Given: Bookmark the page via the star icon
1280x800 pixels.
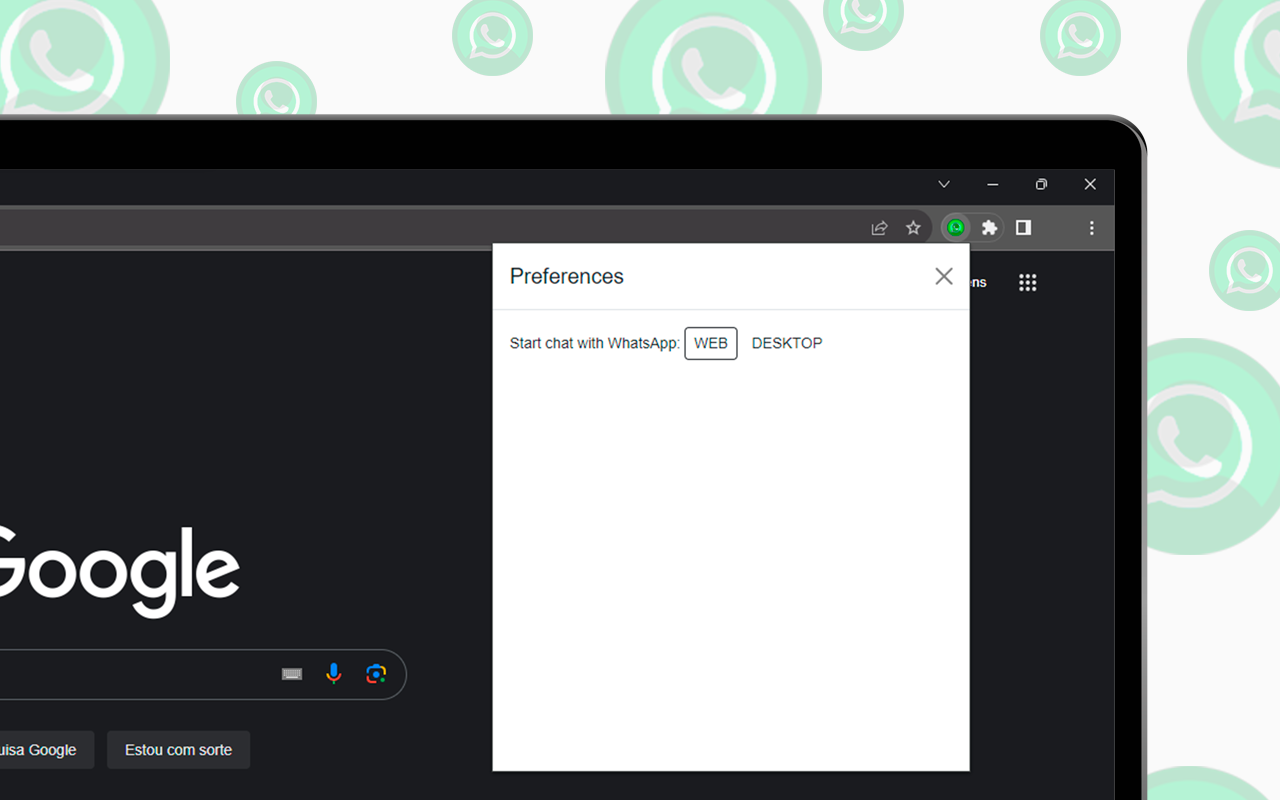Looking at the screenshot, I should pyautogui.click(x=913, y=227).
